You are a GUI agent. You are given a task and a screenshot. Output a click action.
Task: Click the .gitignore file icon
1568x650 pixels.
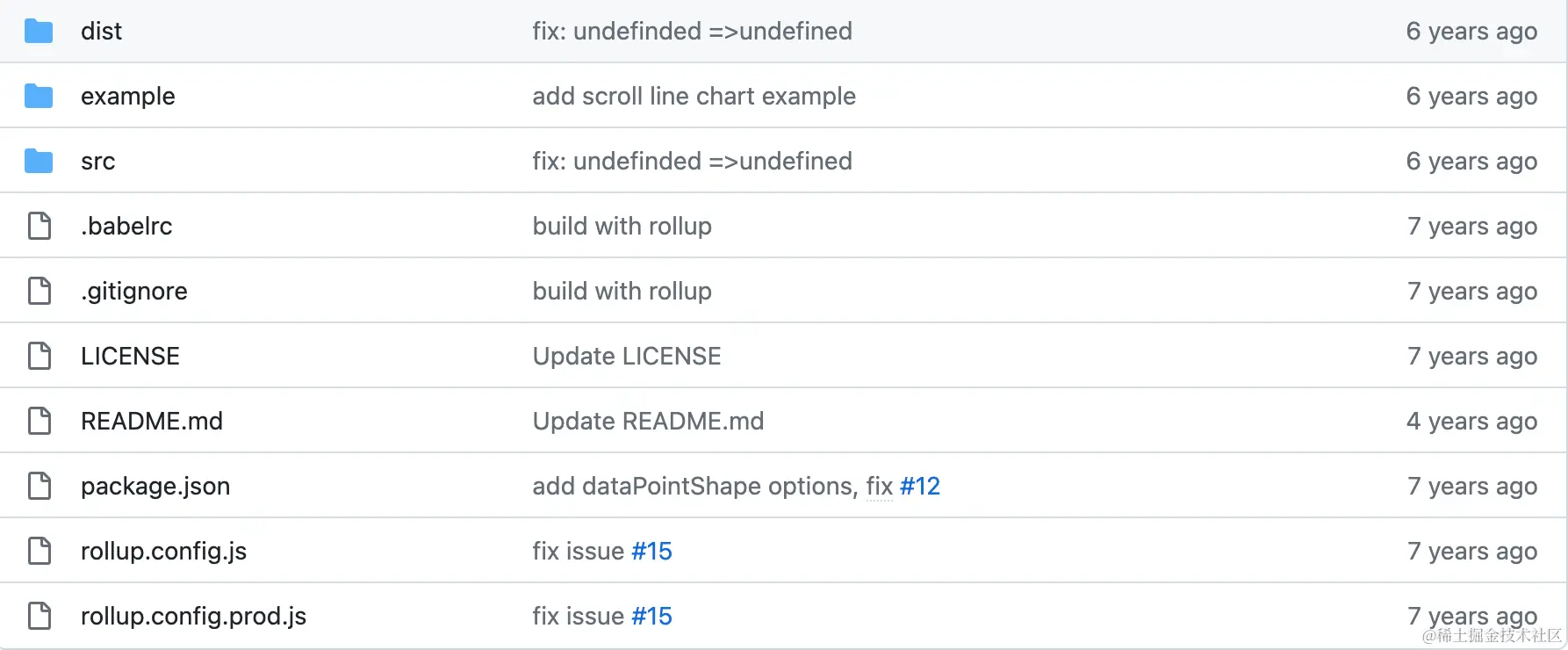pyautogui.click(x=40, y=292)
